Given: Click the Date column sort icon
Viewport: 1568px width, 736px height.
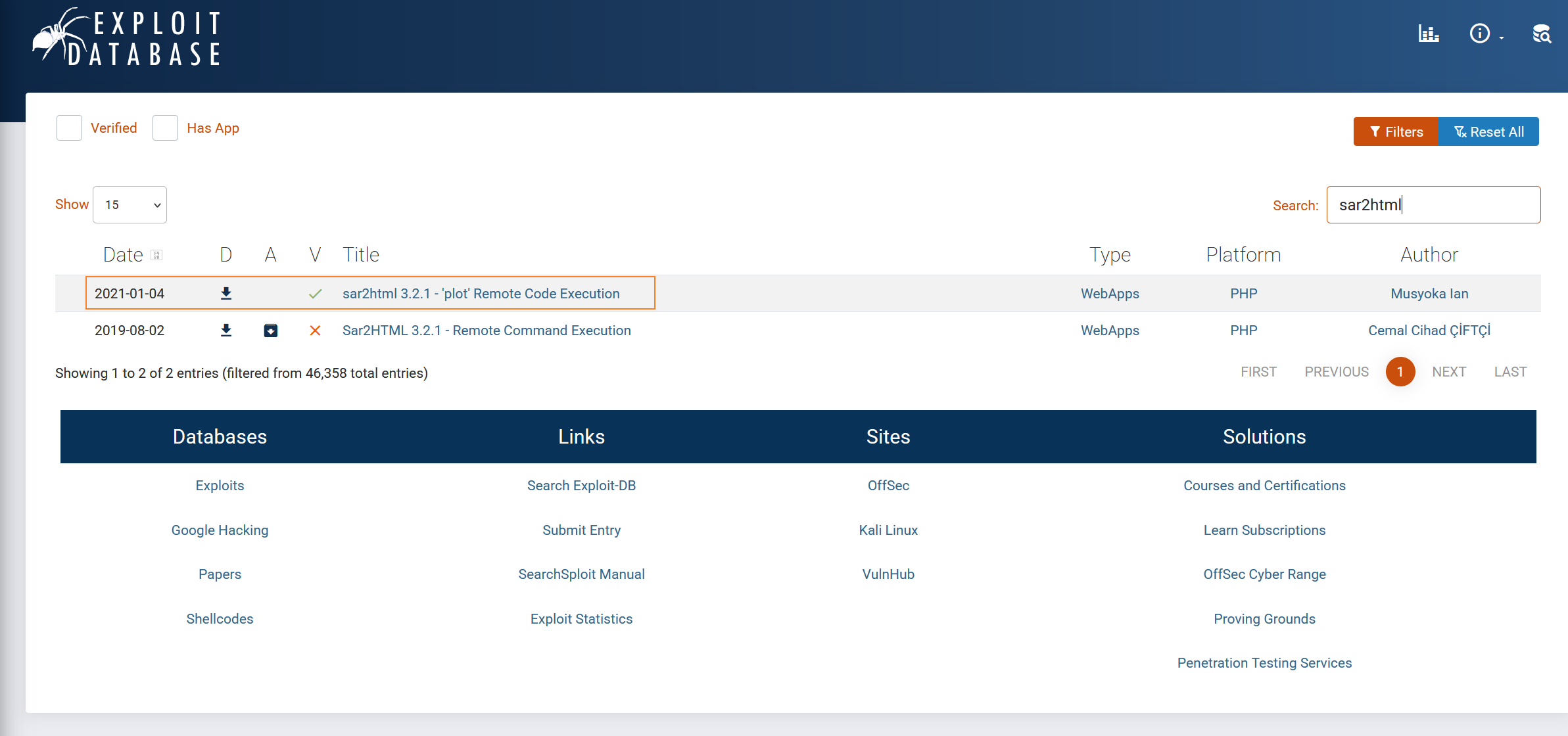Looking at the screenshot, I should (x=156, y=255).
